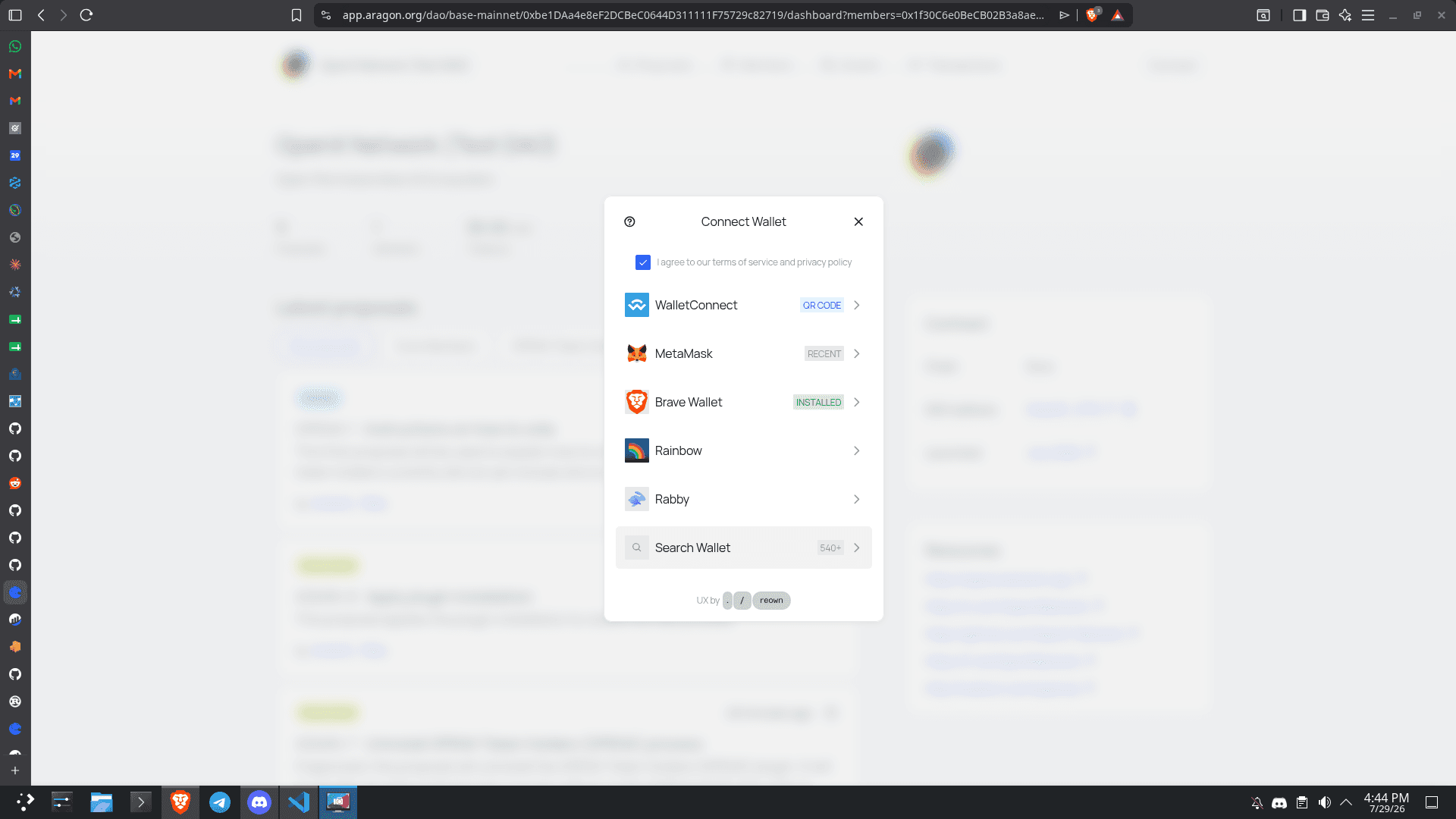
Task: Select the Brave Wallet shield logo
Action: (x=637, y=402)
